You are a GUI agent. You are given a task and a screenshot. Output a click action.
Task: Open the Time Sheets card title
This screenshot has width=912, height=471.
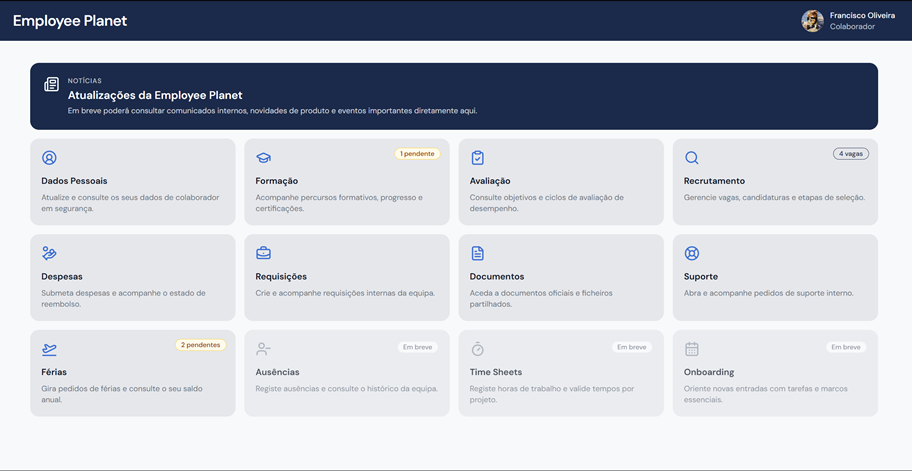[496, 372]
